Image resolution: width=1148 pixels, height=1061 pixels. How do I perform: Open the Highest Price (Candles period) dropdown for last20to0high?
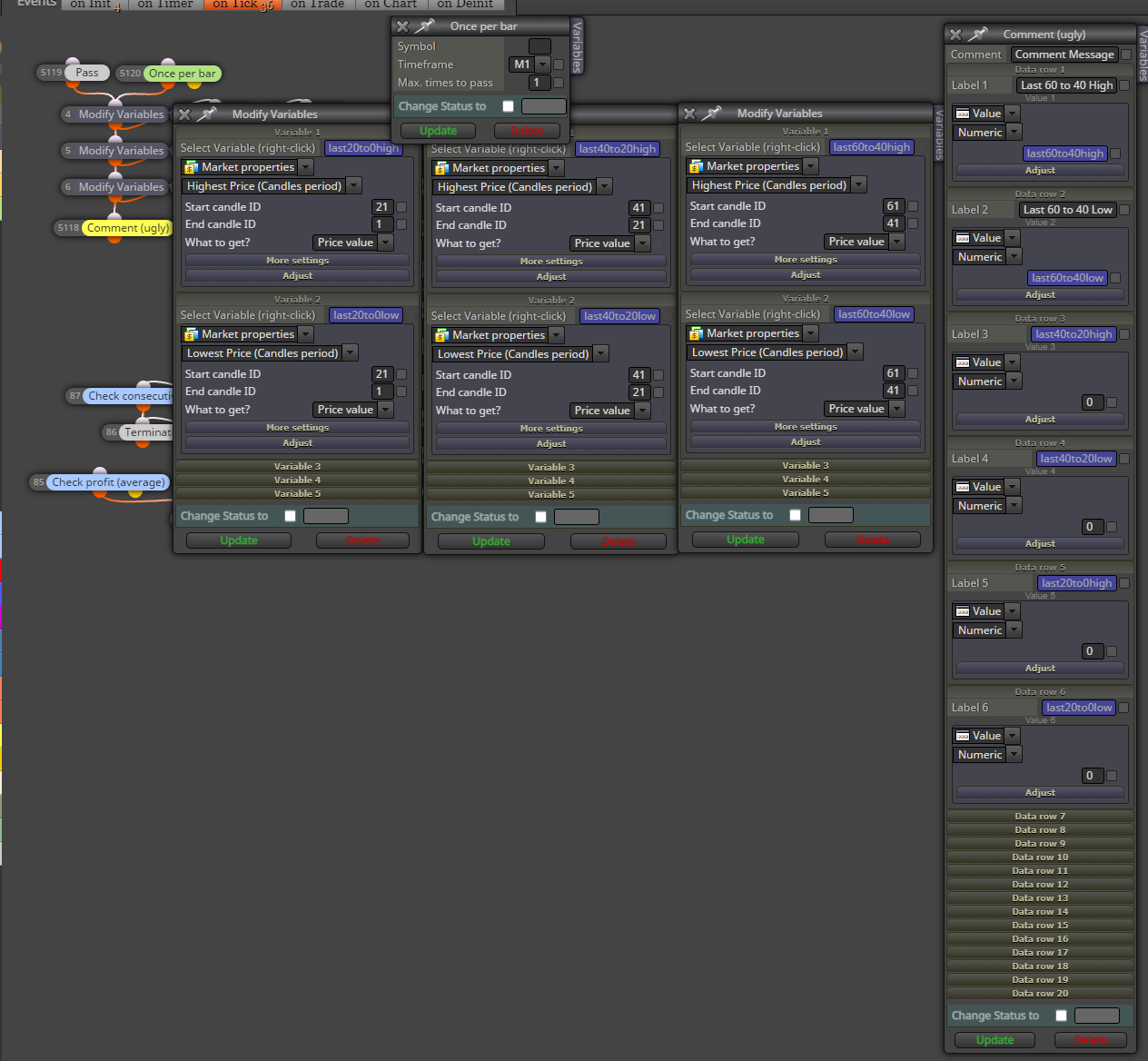click(x=354, y=186)
